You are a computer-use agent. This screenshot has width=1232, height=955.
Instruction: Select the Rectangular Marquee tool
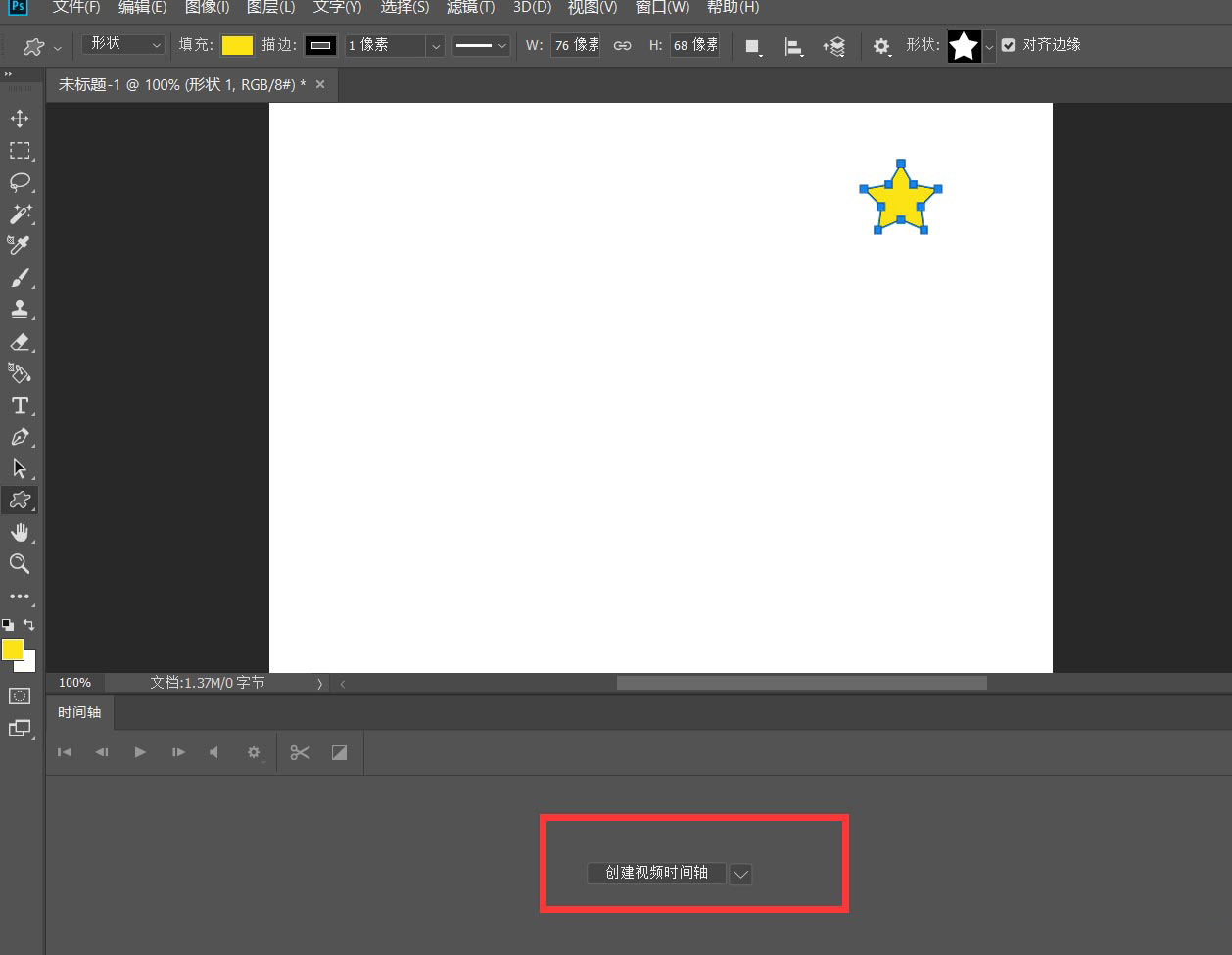point(20,151)
